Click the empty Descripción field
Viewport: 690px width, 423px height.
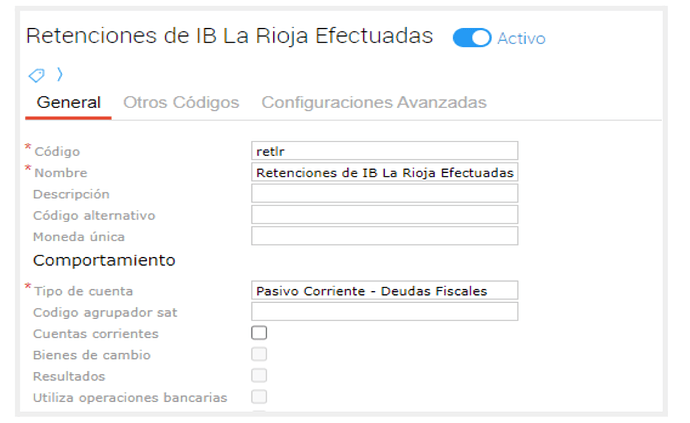(x=384, y=193)
